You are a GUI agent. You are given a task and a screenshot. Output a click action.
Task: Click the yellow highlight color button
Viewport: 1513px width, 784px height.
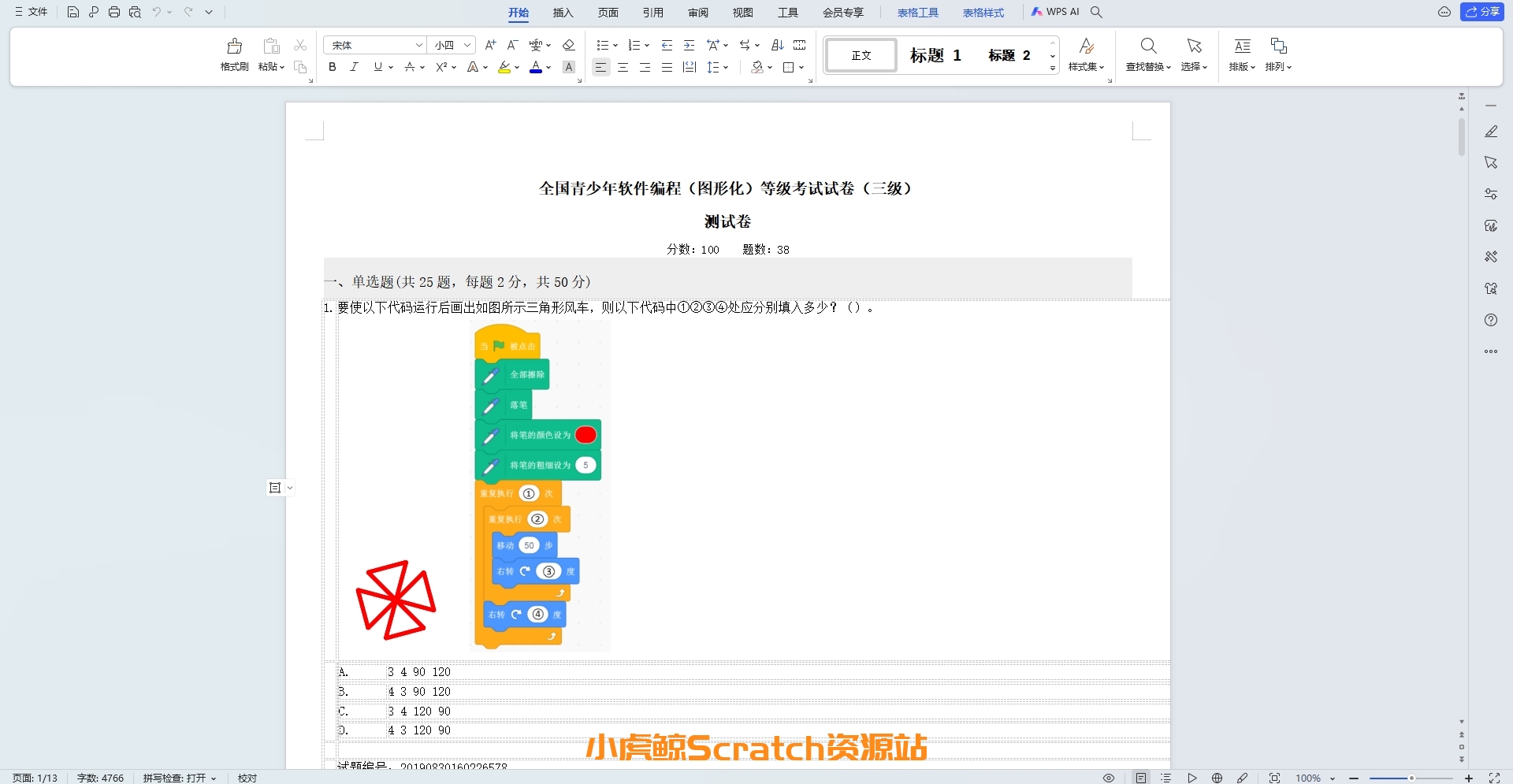[x=504, y=68]
